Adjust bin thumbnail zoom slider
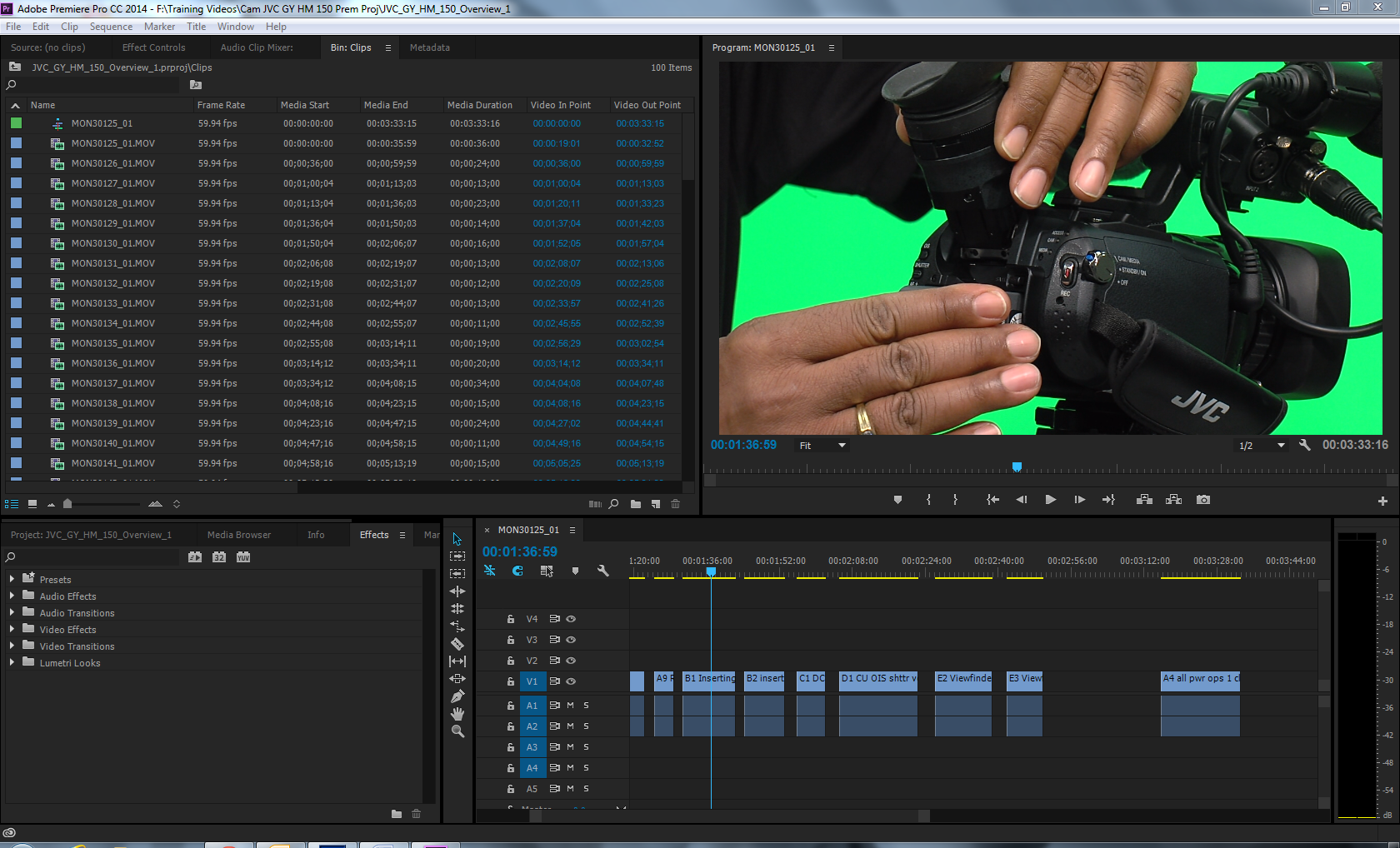1400x848 pixels. (x=67, y=504)
